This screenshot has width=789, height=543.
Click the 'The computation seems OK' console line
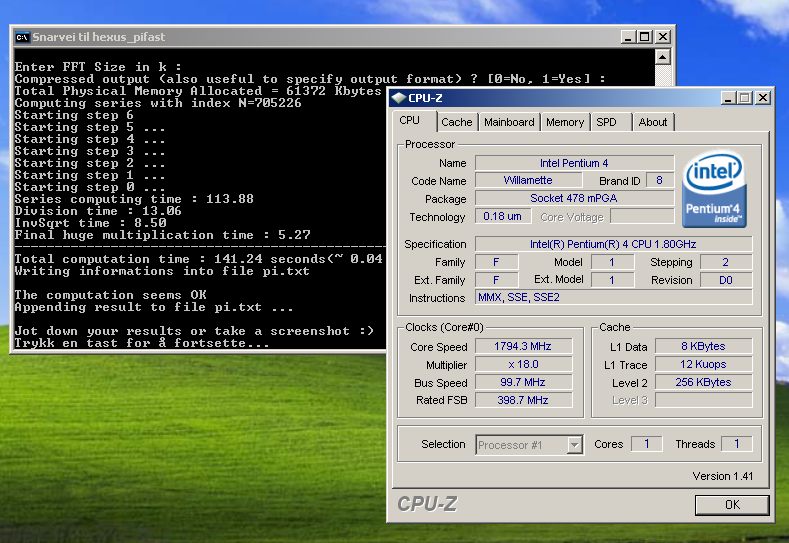click(x=111, y=295)
